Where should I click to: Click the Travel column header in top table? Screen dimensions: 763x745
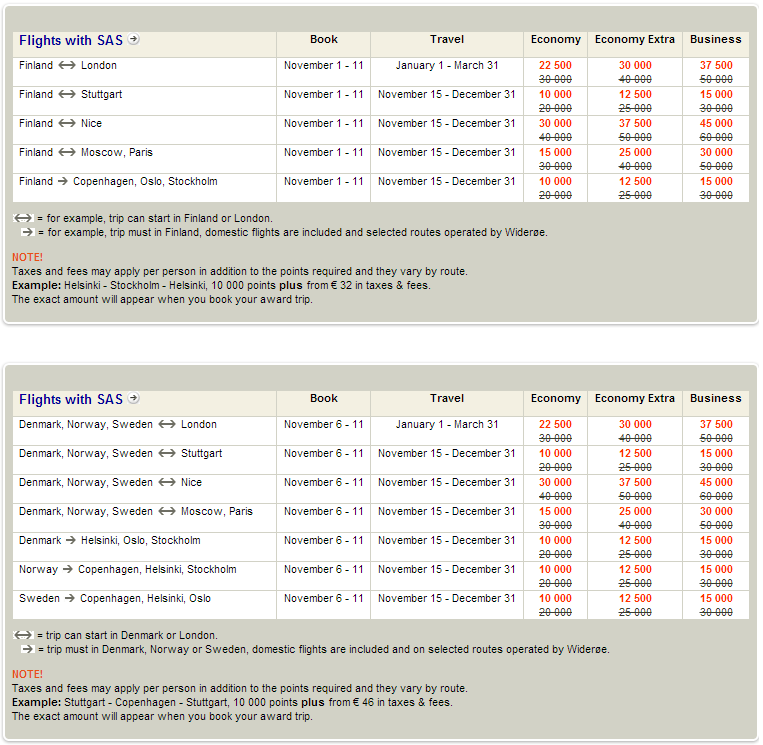pyautogui.click(x=446, y=40)
